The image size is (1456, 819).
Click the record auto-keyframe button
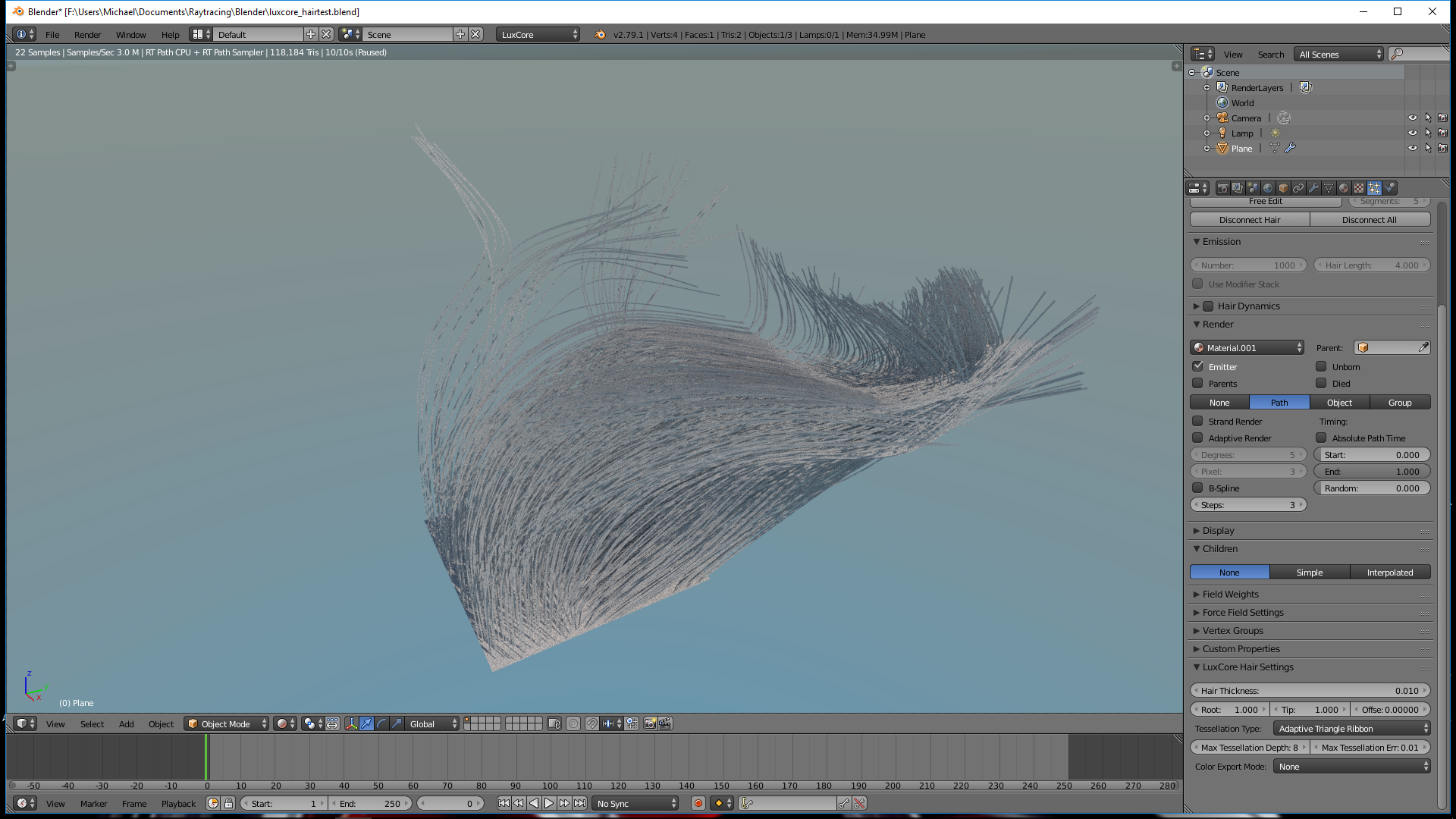click(698, 803)
